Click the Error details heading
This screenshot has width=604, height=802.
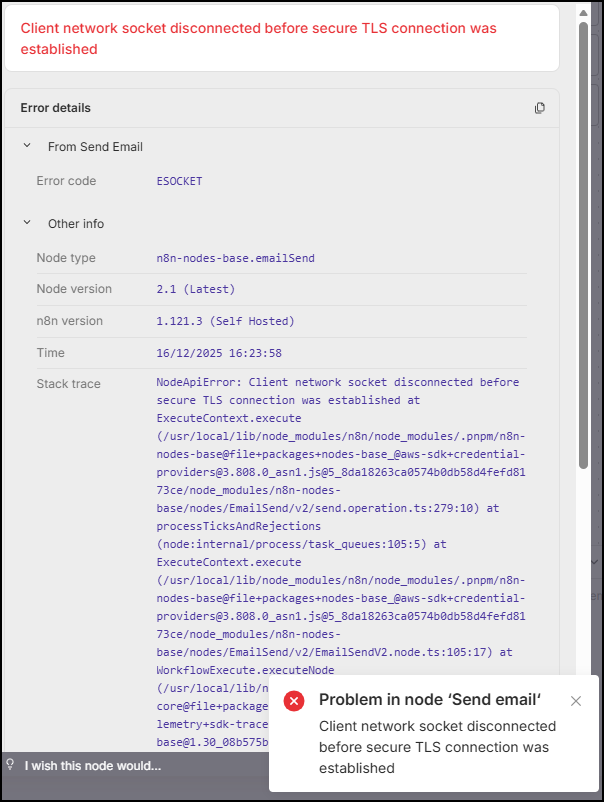coord(55,108)
